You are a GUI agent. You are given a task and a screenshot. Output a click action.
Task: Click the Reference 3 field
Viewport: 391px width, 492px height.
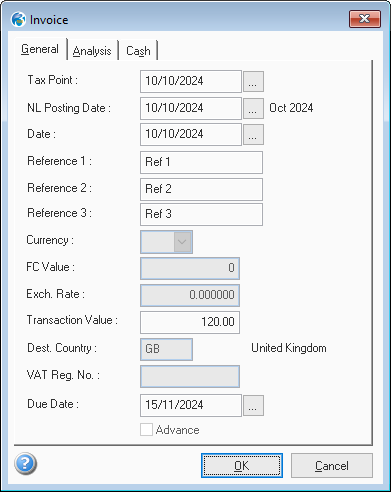click(201, 214)
